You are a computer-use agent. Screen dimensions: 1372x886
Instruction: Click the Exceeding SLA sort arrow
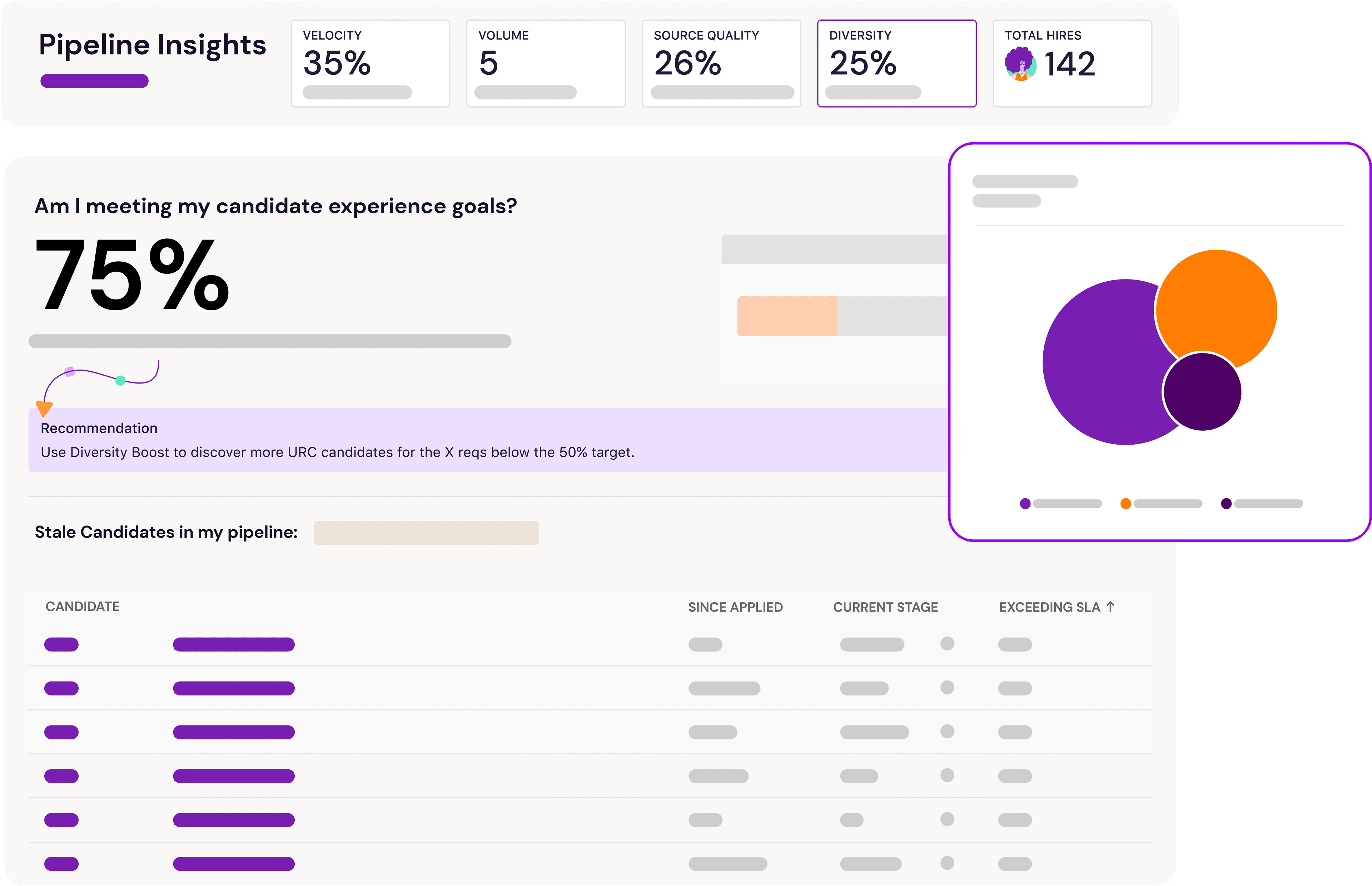click(x=1110, y=607)
